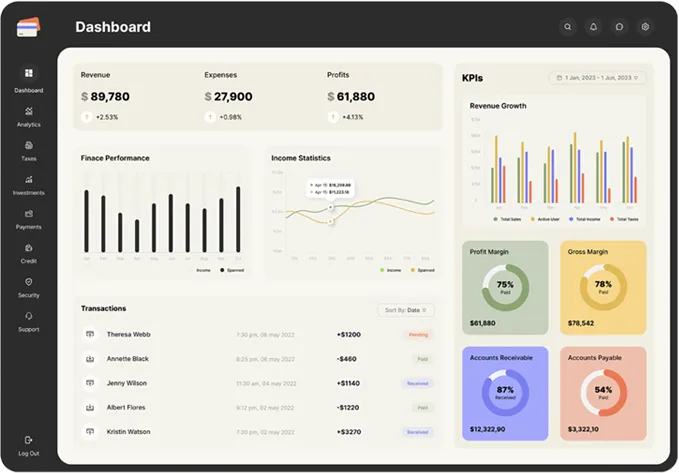Select the Profit Margin 75% card
This screenshot has width=679, height=473.
(x=505, y=288)
